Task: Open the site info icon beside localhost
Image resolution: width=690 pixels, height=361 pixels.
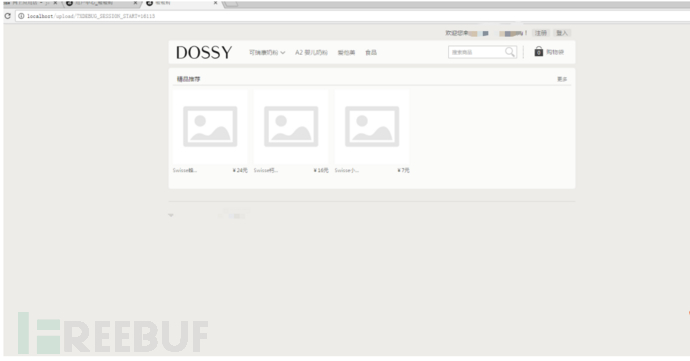Action: pos(21,16)
